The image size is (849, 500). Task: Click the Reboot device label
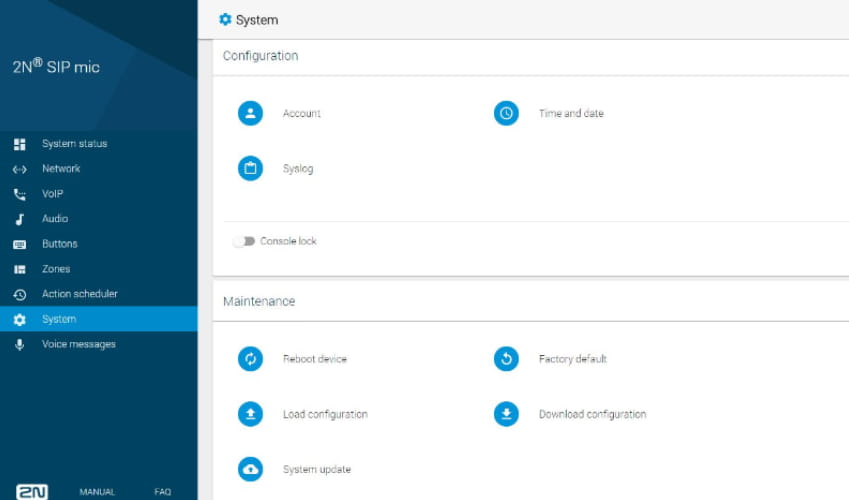tap(315, 359)
